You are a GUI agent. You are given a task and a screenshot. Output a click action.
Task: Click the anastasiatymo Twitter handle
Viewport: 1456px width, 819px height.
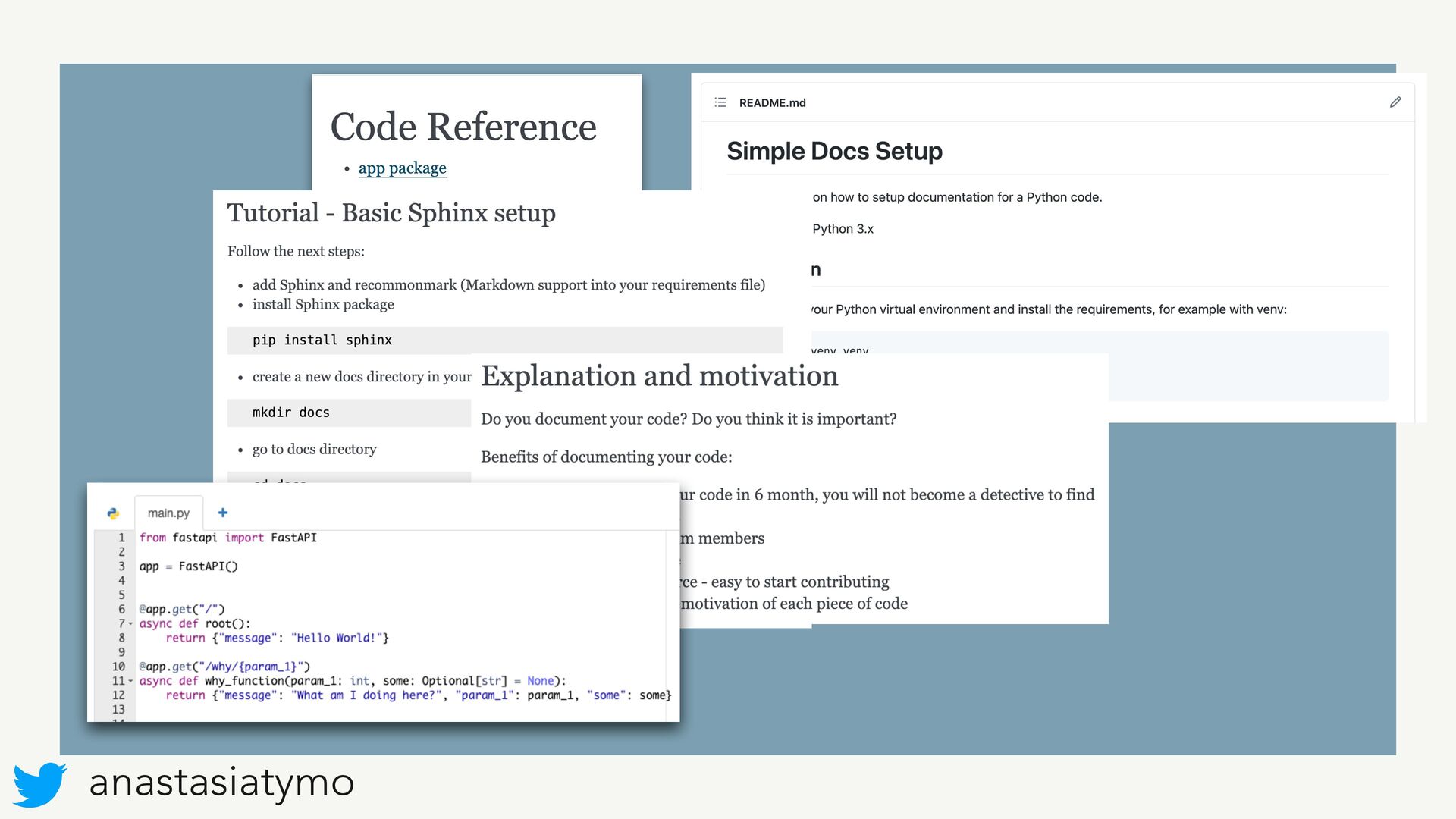[x=221, y=783]
